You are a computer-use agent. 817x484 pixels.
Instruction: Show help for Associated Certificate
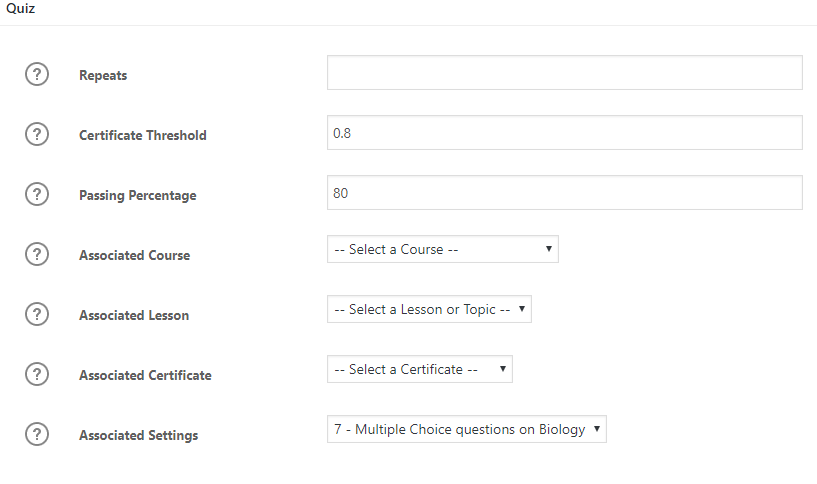pyautogui.click(x=37, y=374)
